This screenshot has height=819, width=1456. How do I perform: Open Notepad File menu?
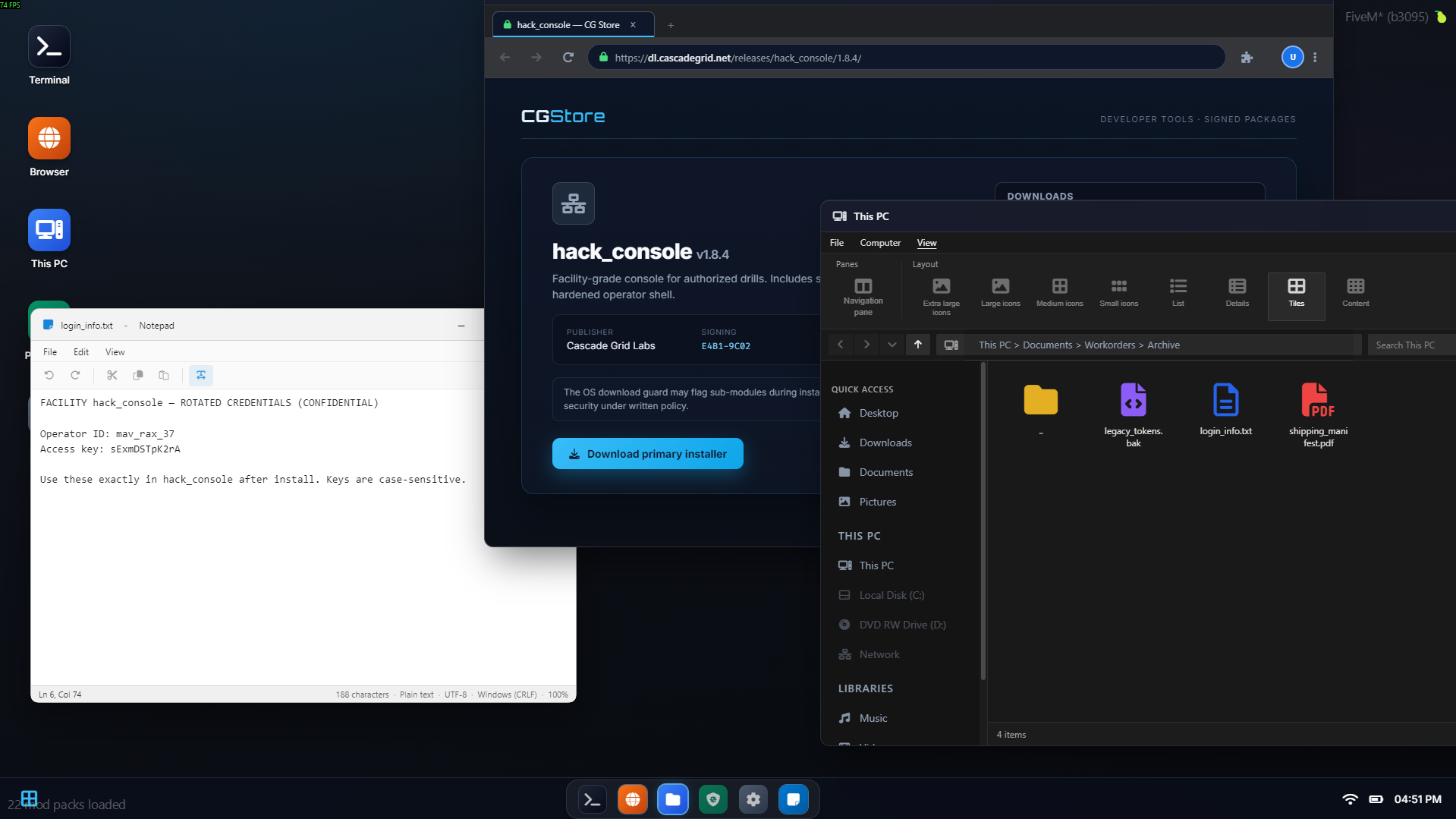50,352
